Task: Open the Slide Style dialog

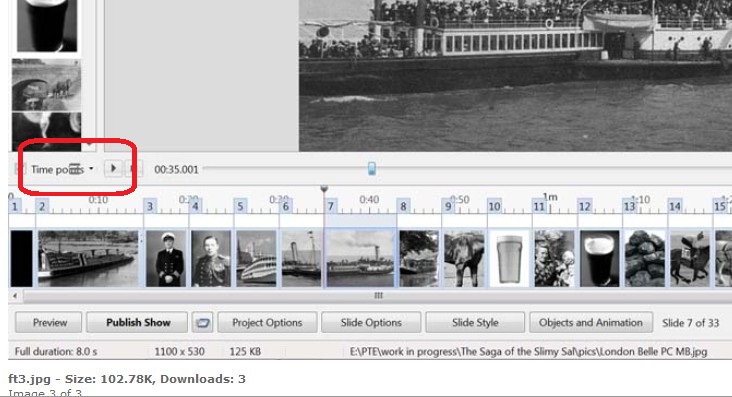Action: pyautogui.click(x=475, y=322)
